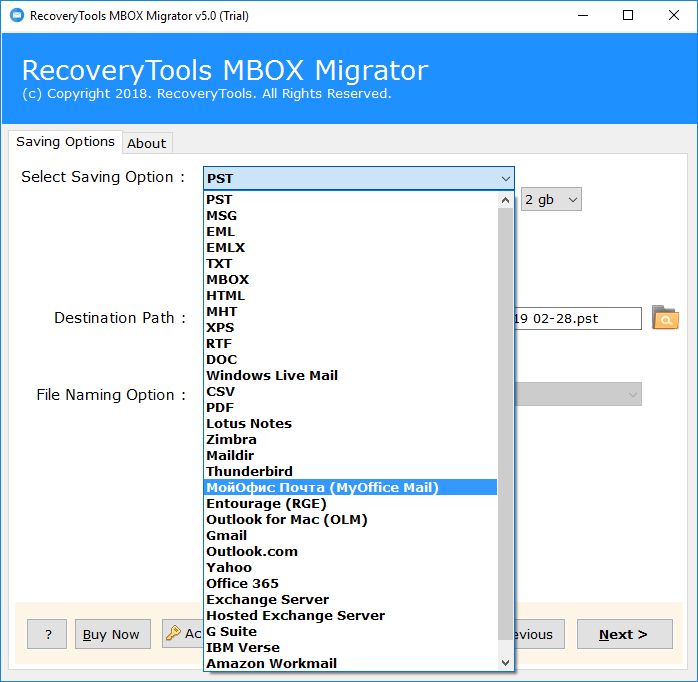Pick EMLX from the list
Image resolution: width=698 pixels, height=682 pixels.
click(x=351, y=248)
